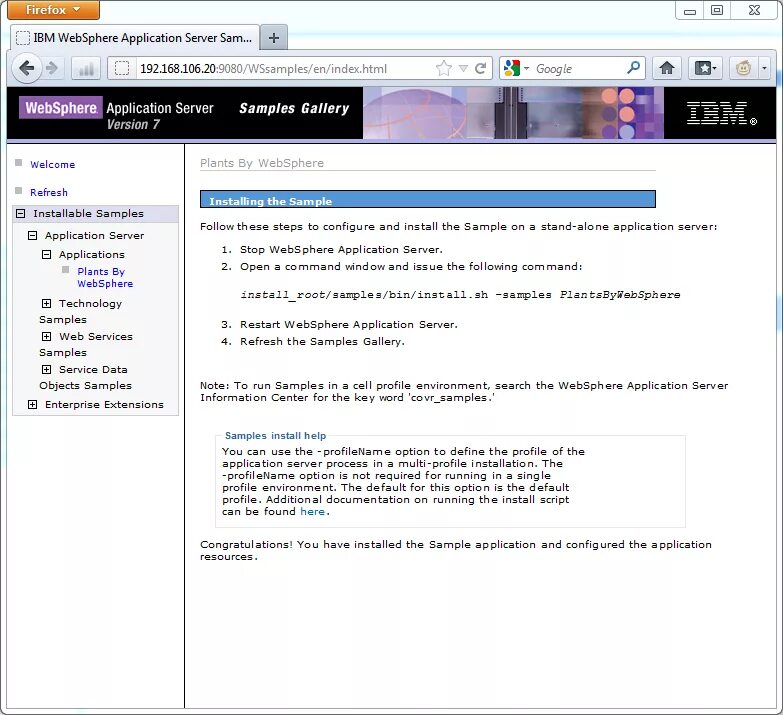Go to the home page icon
Screen dimensions: 783x715
[x=667, y=68]
